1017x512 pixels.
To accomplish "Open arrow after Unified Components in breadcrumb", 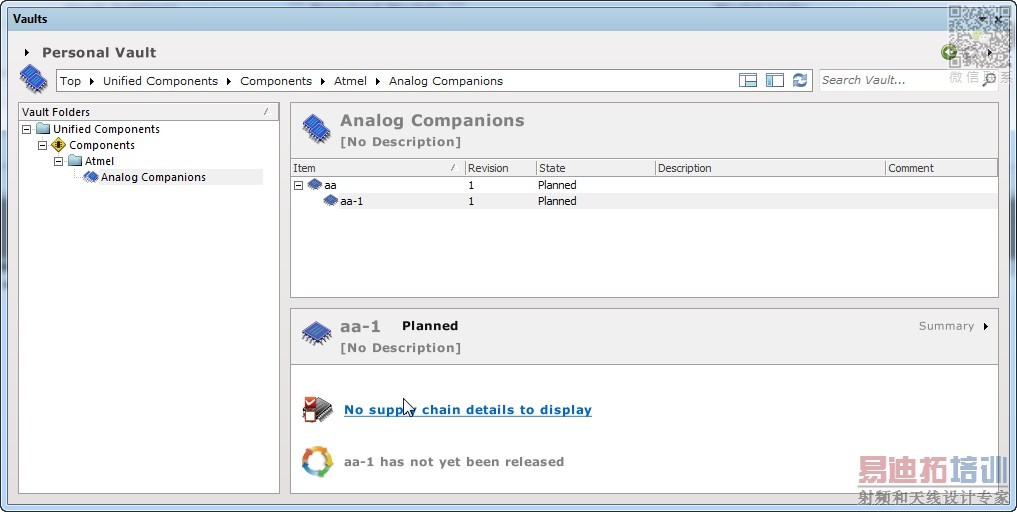I will (229, 81).
